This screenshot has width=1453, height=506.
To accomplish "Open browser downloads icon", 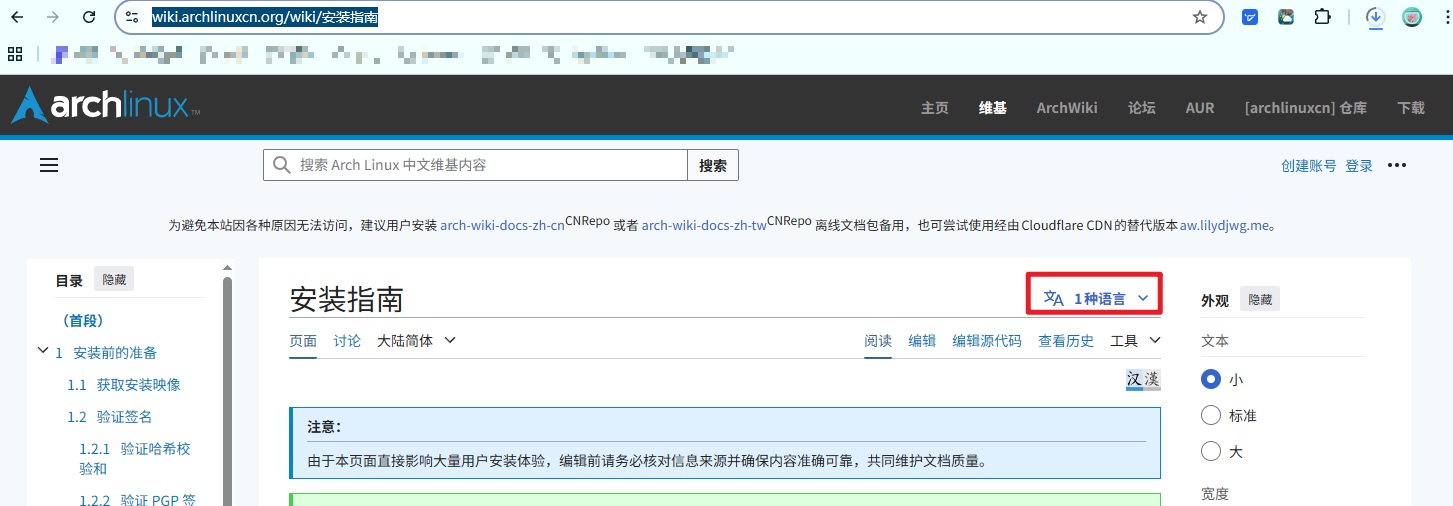I will pyautogui.click(x=1376, y=17).
